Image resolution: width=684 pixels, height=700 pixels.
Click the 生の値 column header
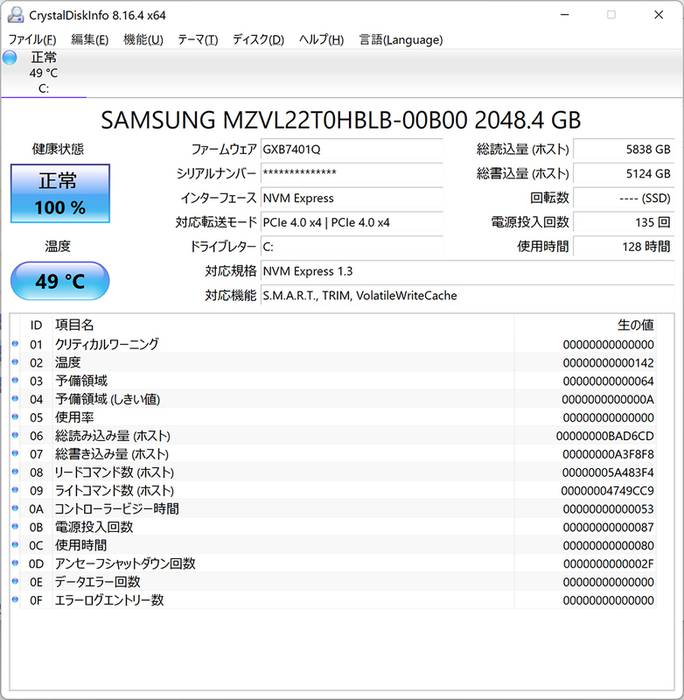tap(635, 325)
